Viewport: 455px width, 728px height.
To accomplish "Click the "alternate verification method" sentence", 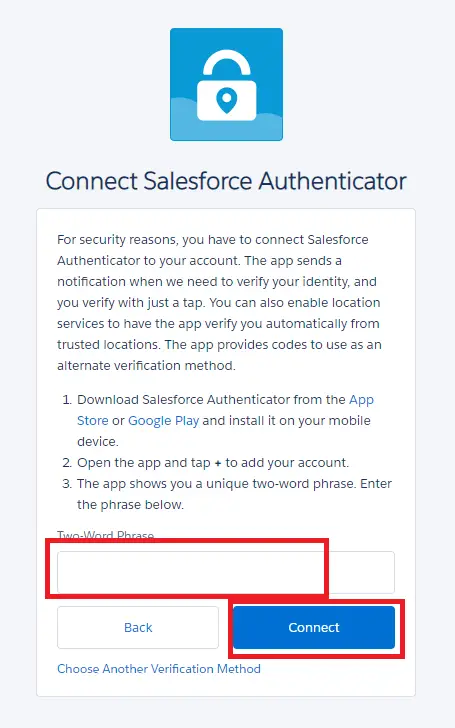I will tap(146, 365).
